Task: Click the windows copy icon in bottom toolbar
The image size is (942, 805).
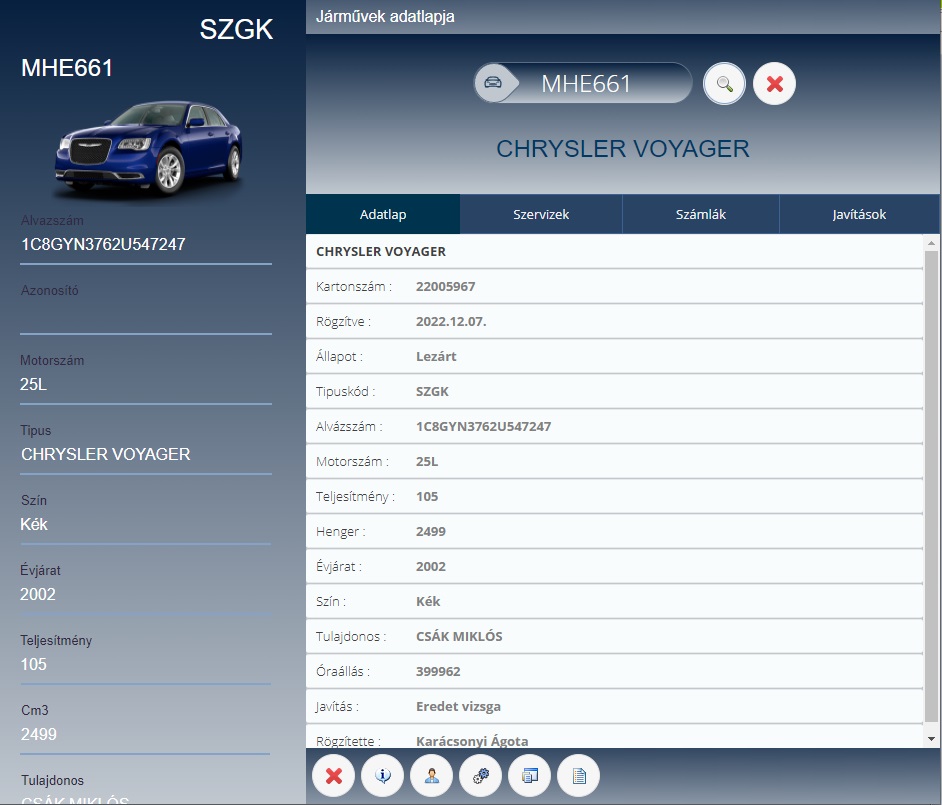Action: click(x=529, y=776)
